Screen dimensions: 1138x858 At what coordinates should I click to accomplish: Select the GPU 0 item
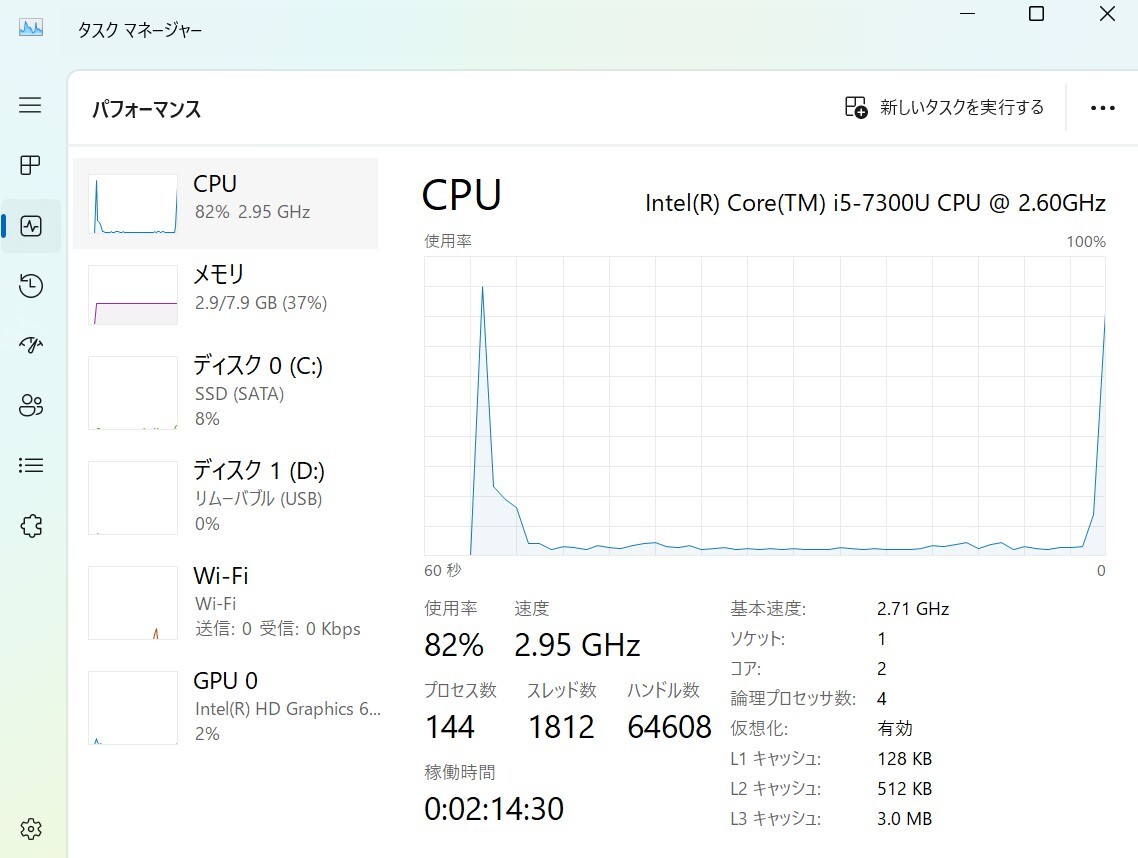(x=226, y=707)
